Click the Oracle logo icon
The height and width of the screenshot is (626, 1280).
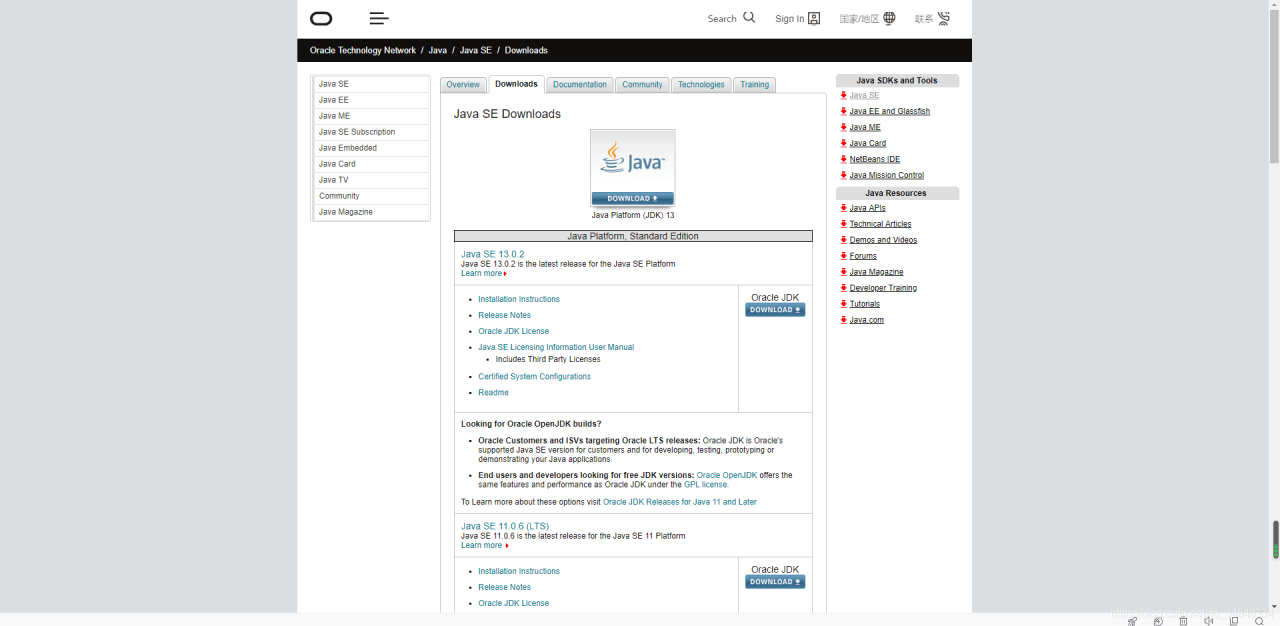coord(321,18)
